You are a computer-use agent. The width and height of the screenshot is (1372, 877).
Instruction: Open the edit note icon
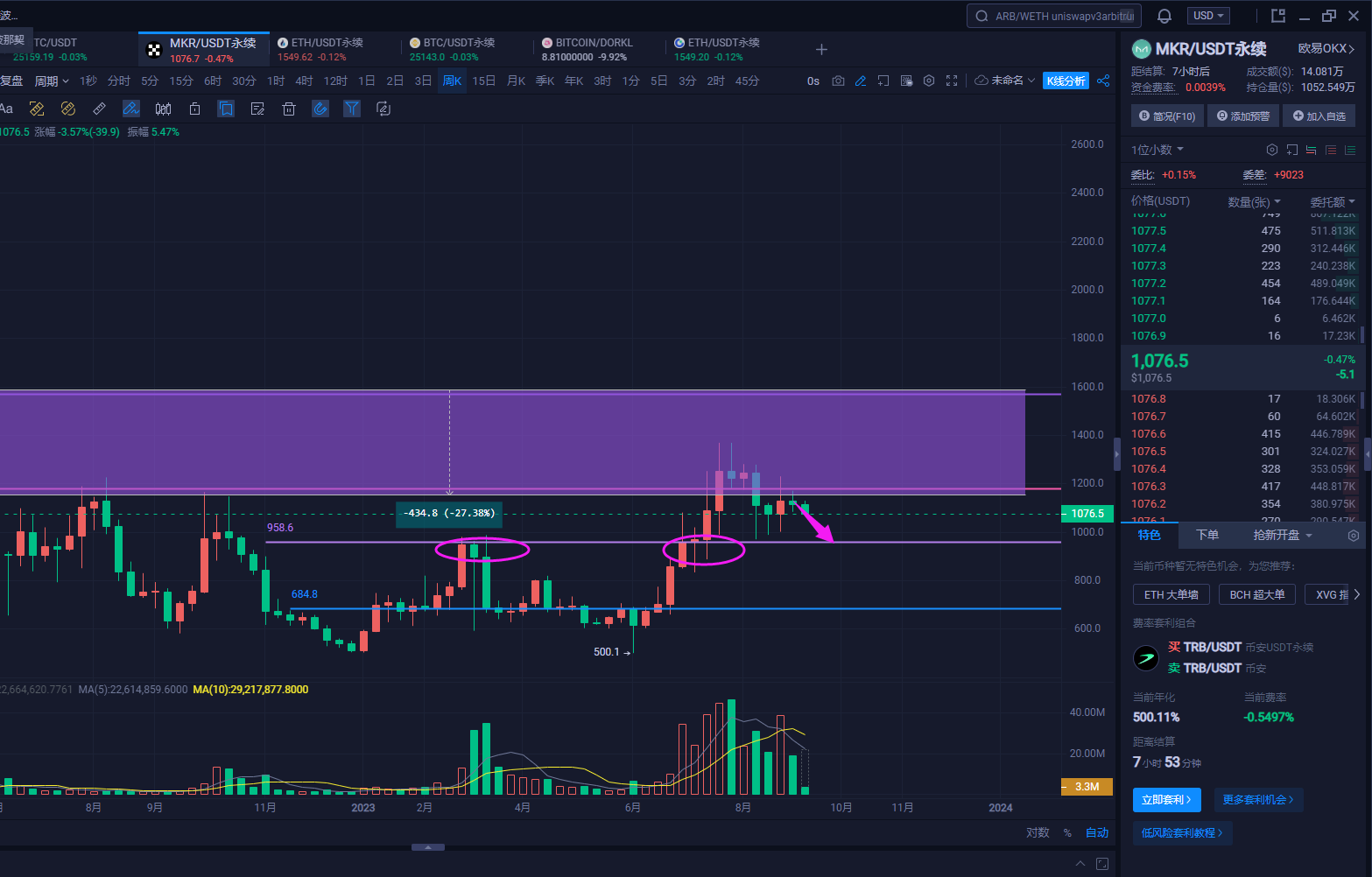click(257, 109)
